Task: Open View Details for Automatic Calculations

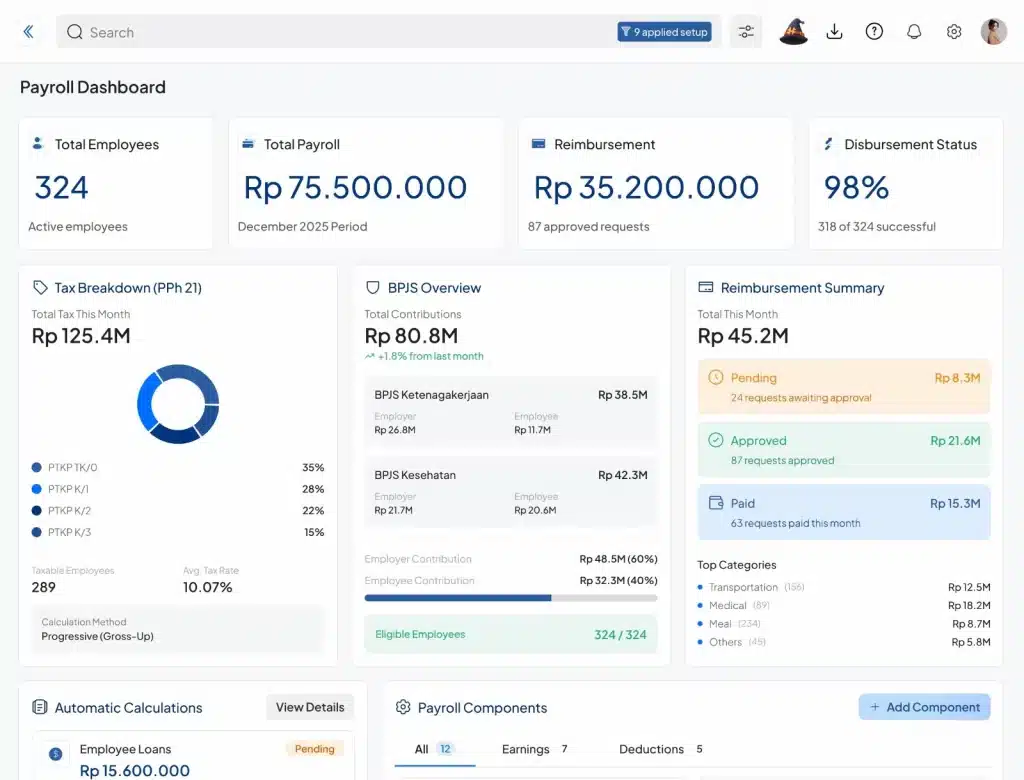Action: pos(310,707)
